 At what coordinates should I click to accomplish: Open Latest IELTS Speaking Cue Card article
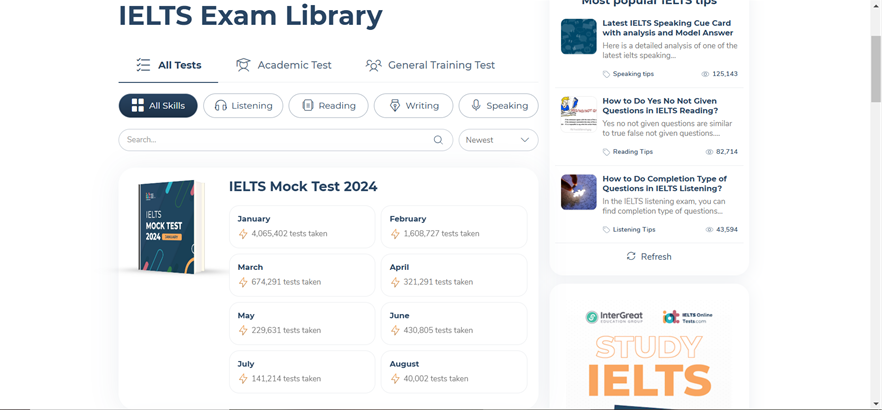pos(668,28)
